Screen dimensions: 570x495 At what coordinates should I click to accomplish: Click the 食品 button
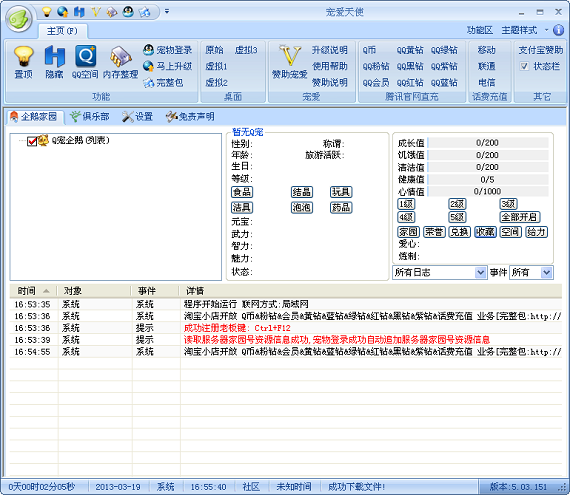coord(242,192)
